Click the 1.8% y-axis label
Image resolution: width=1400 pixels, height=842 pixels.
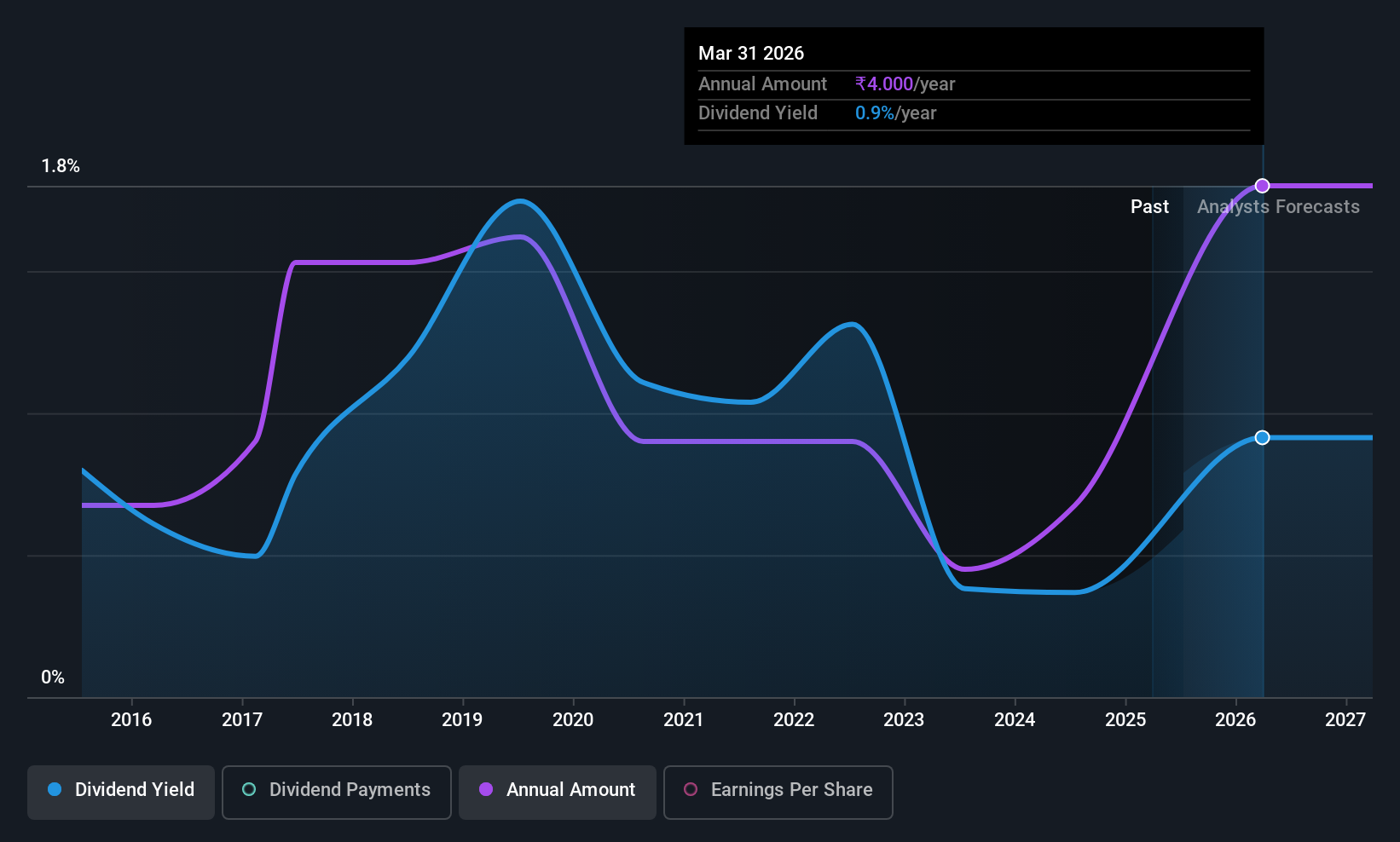[61, 166]
